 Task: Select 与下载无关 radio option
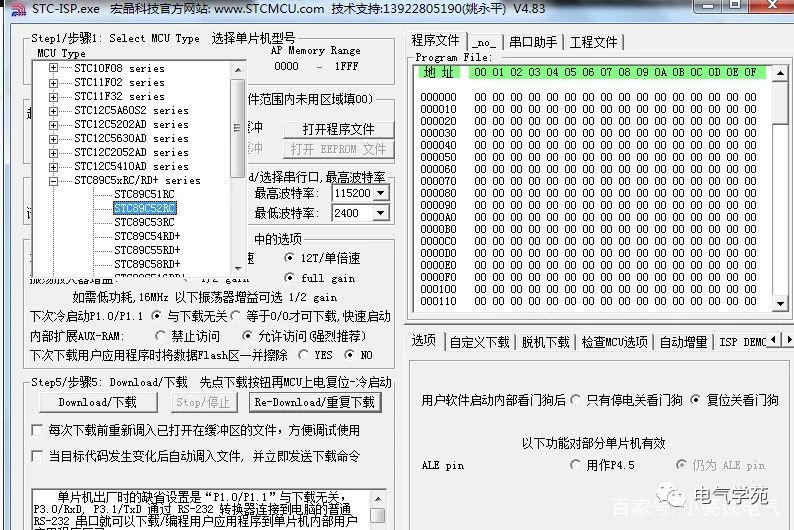(157, 316)
